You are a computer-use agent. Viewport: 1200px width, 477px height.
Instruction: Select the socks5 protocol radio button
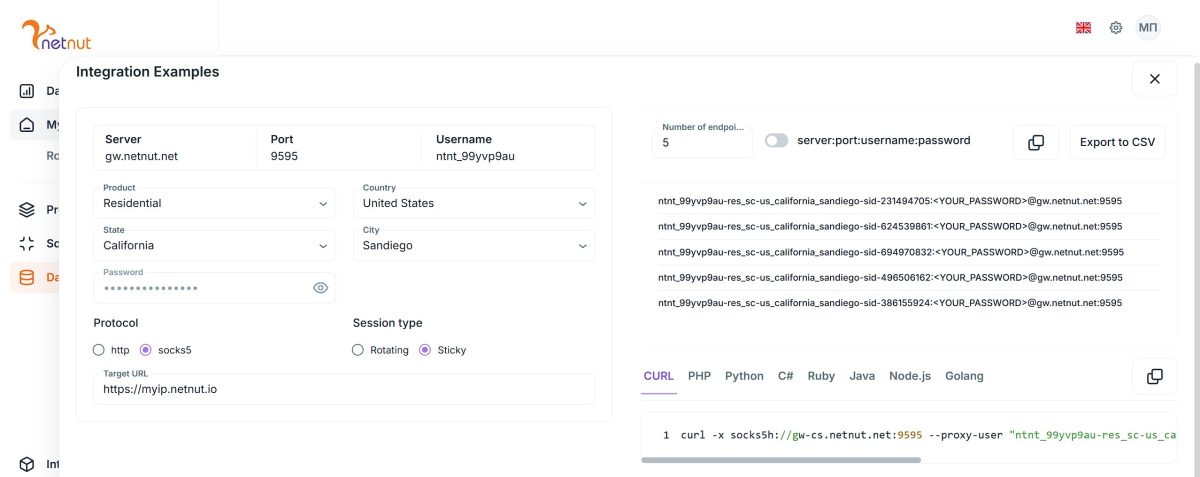pos(146,350)
